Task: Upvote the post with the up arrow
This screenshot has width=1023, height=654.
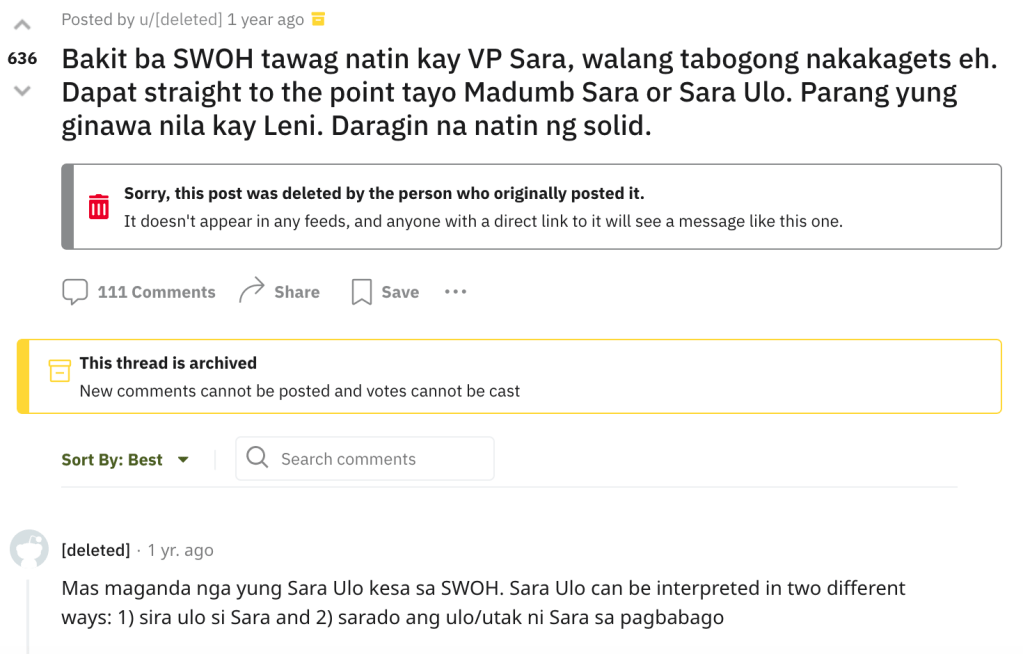Action: [x=22, y=24]
